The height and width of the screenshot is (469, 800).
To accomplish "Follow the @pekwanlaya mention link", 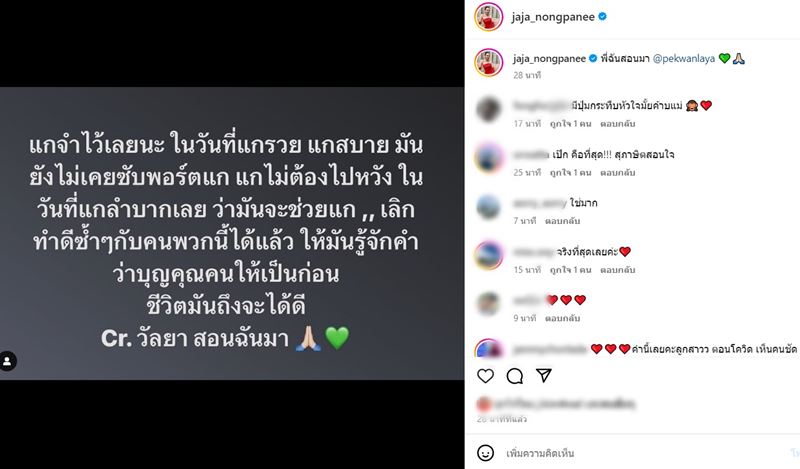I will (x=684, y=59).
